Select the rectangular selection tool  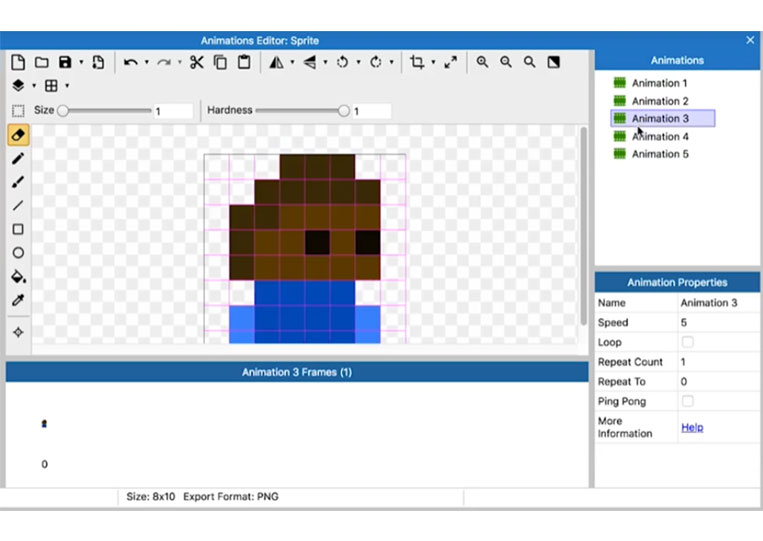[x=18, y=111]
